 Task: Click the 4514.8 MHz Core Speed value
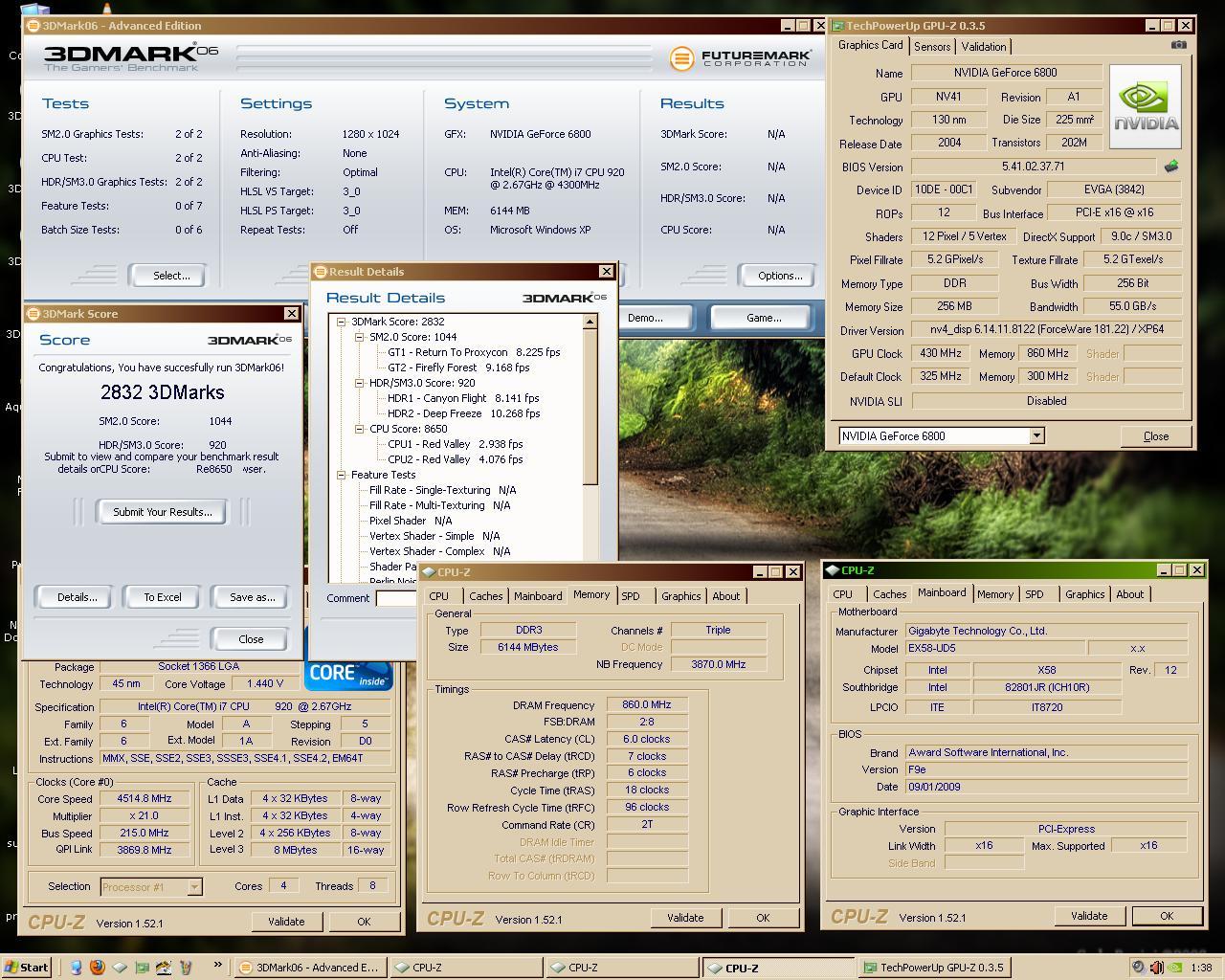coord(145,798)
